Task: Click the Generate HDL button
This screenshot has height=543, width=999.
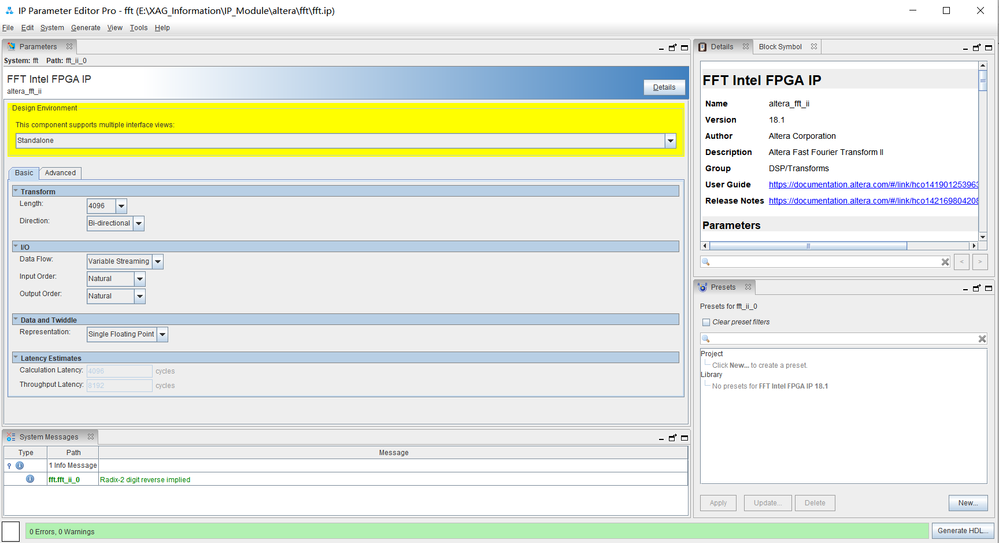Action: click(963, 531)
